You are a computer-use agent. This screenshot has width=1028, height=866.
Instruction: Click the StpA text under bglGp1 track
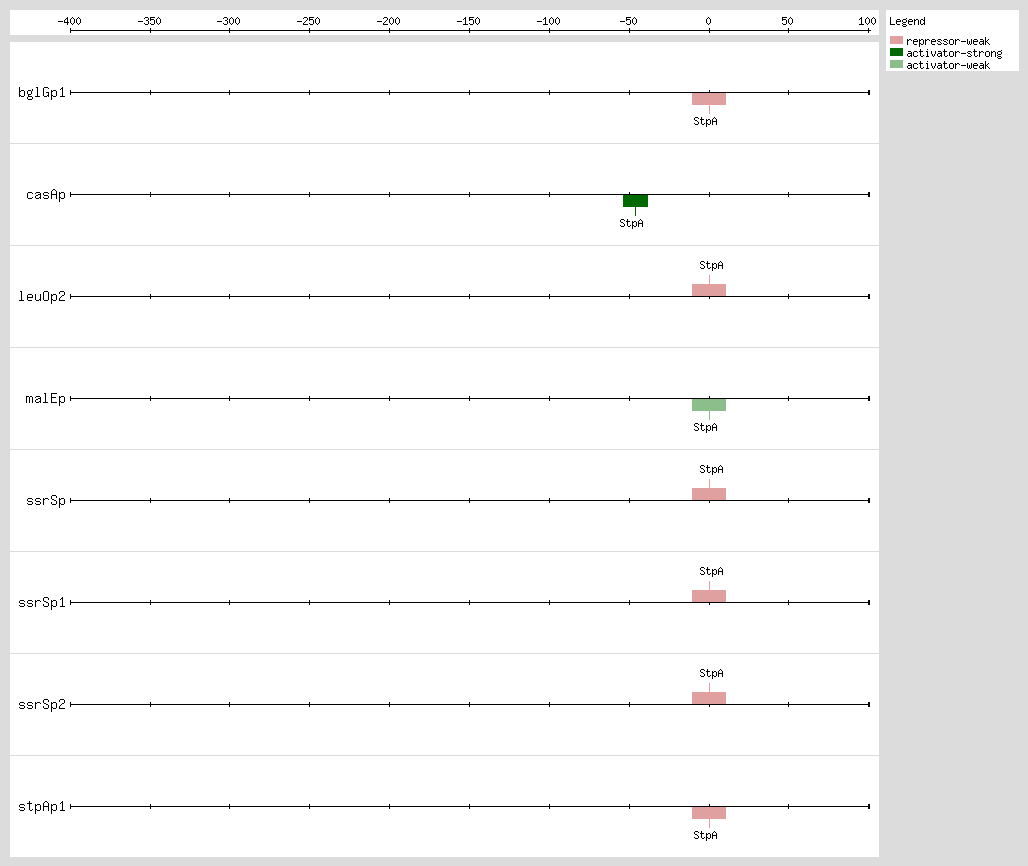[705, 121]
